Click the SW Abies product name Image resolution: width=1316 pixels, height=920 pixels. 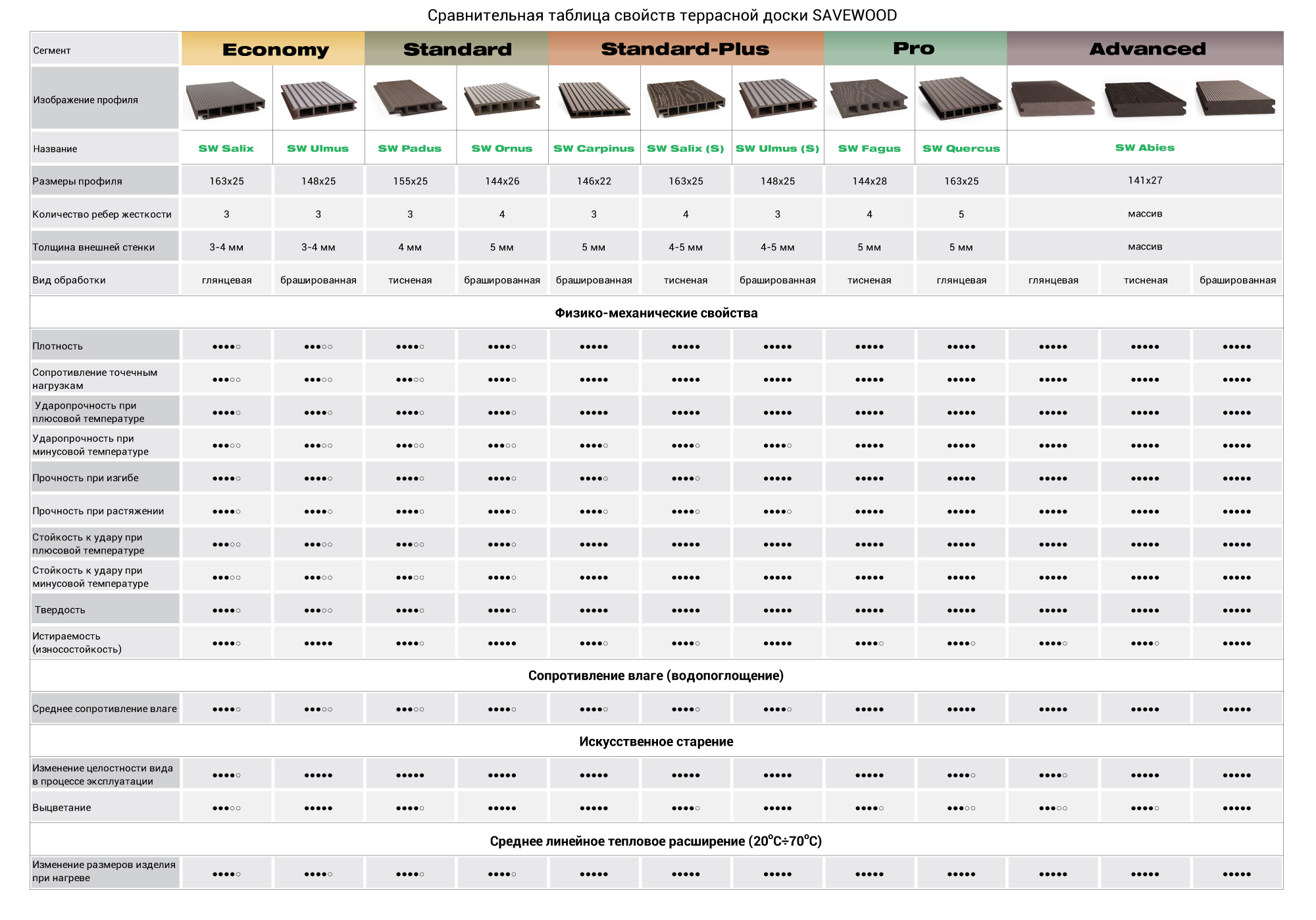pos(1145,148)
